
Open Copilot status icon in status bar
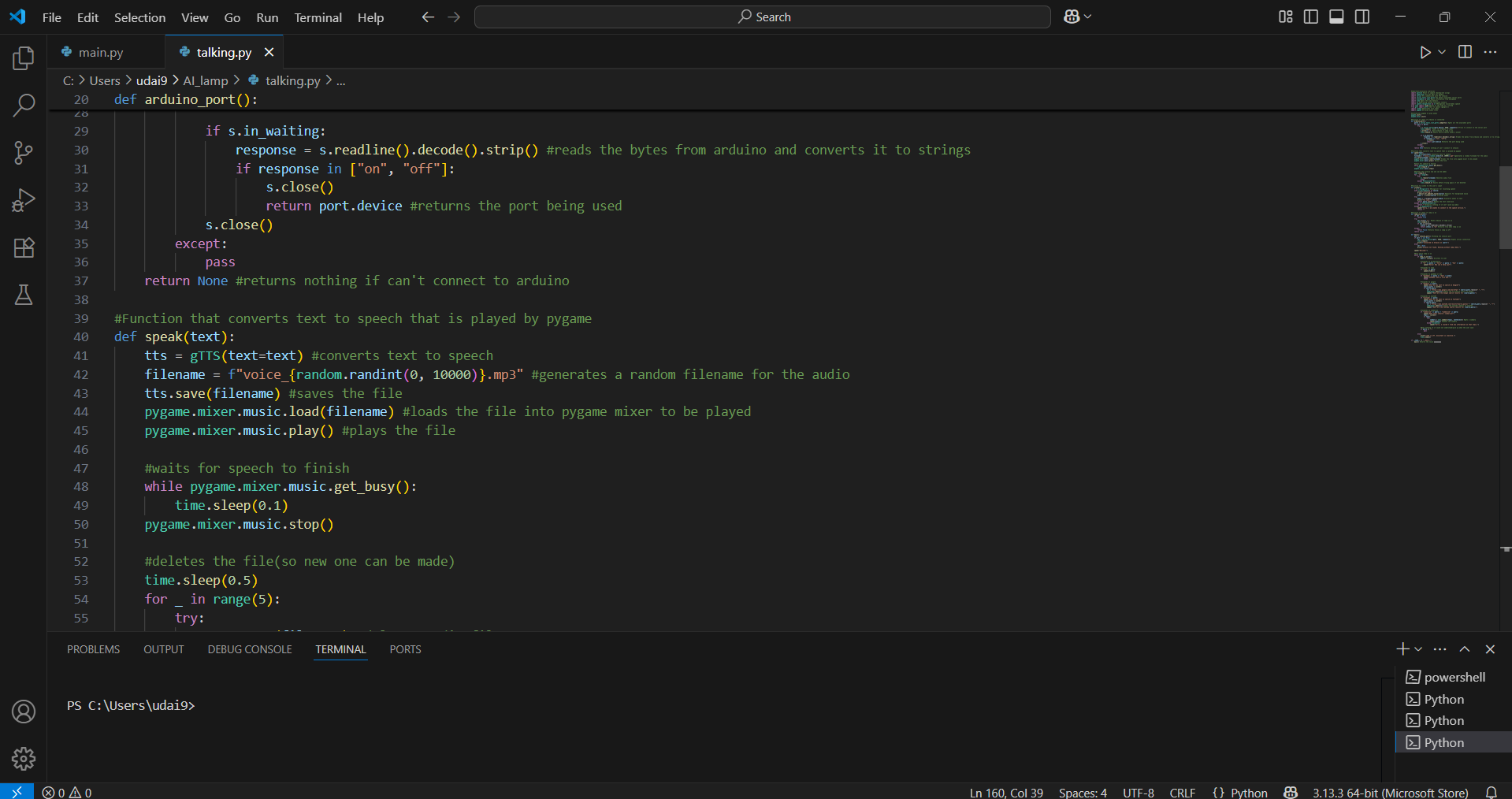pos(1290,792)
